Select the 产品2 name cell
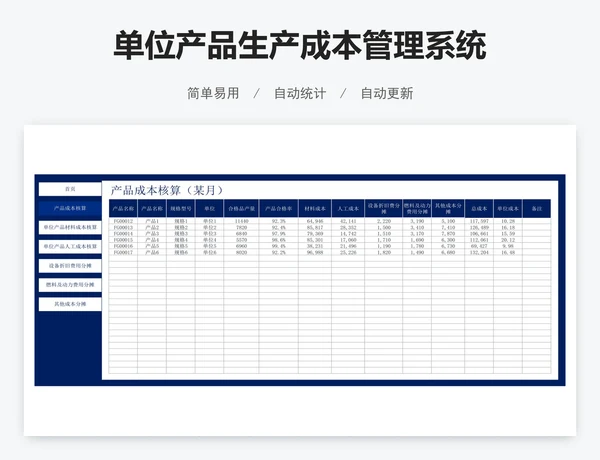This screenshot has height=460, width=600. (x=152, y=227)
